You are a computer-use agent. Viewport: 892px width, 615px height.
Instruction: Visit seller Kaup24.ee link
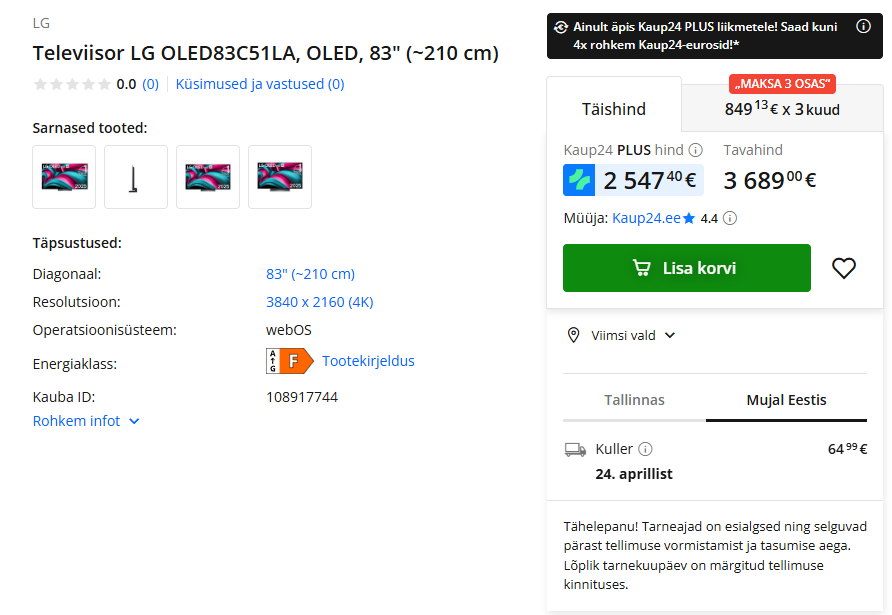[646, 218]
